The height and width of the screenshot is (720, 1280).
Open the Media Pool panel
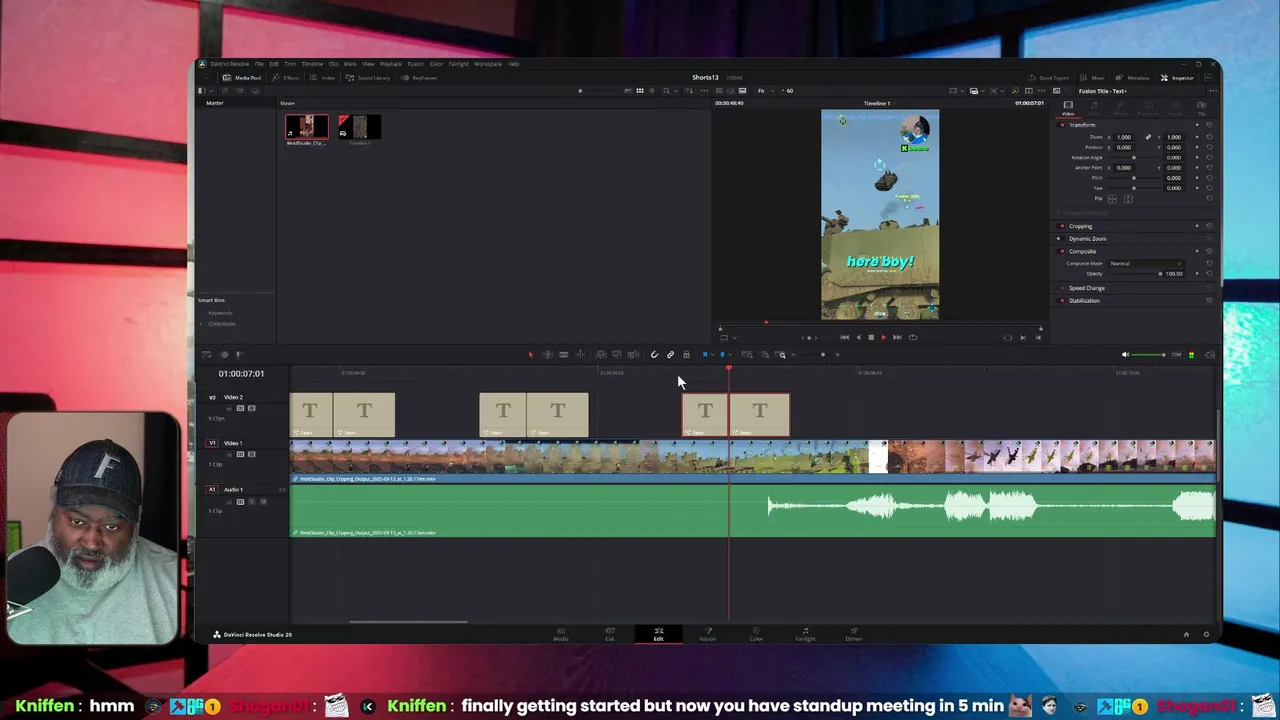click(241, 78)
